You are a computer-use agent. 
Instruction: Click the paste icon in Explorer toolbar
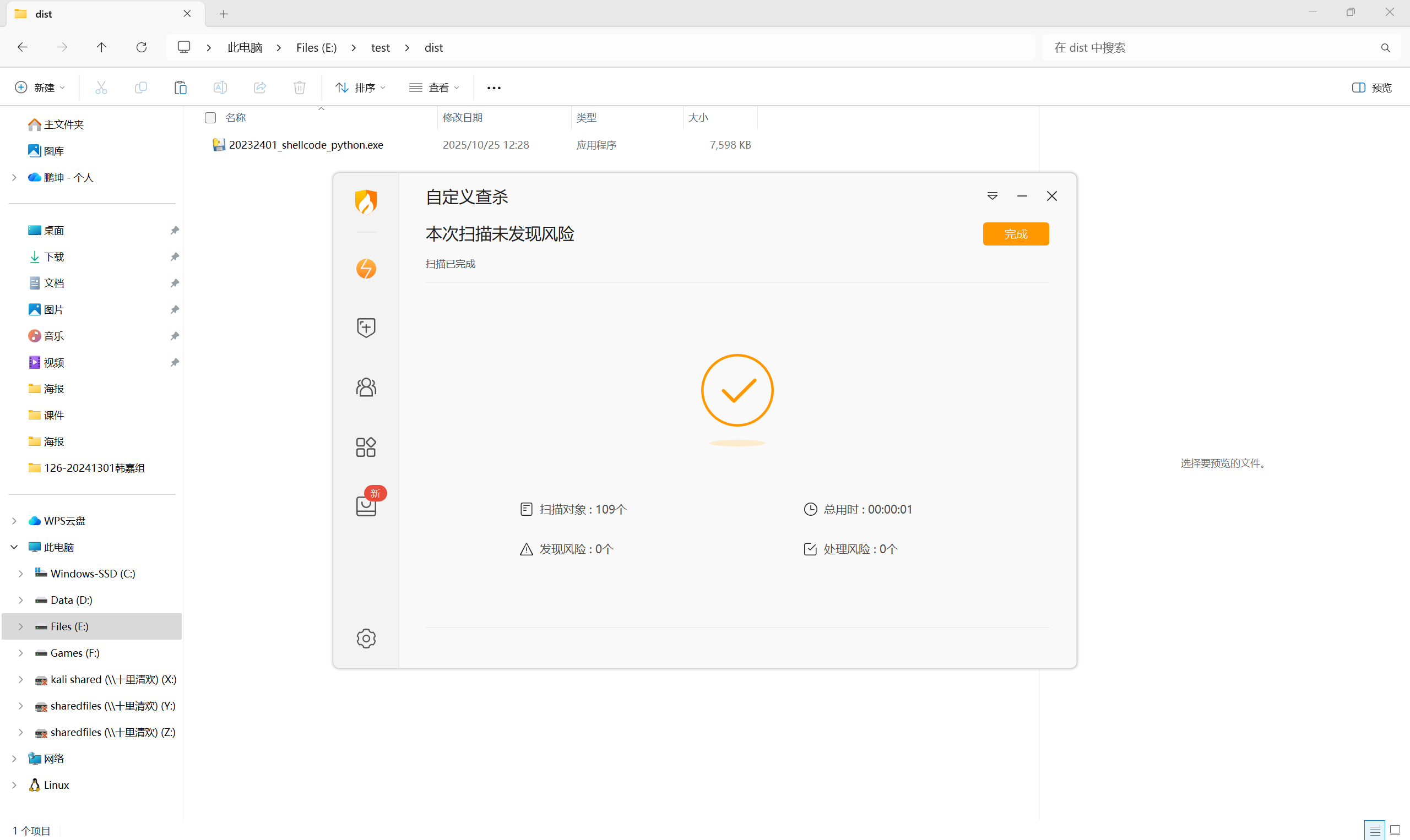coord(181,88)
